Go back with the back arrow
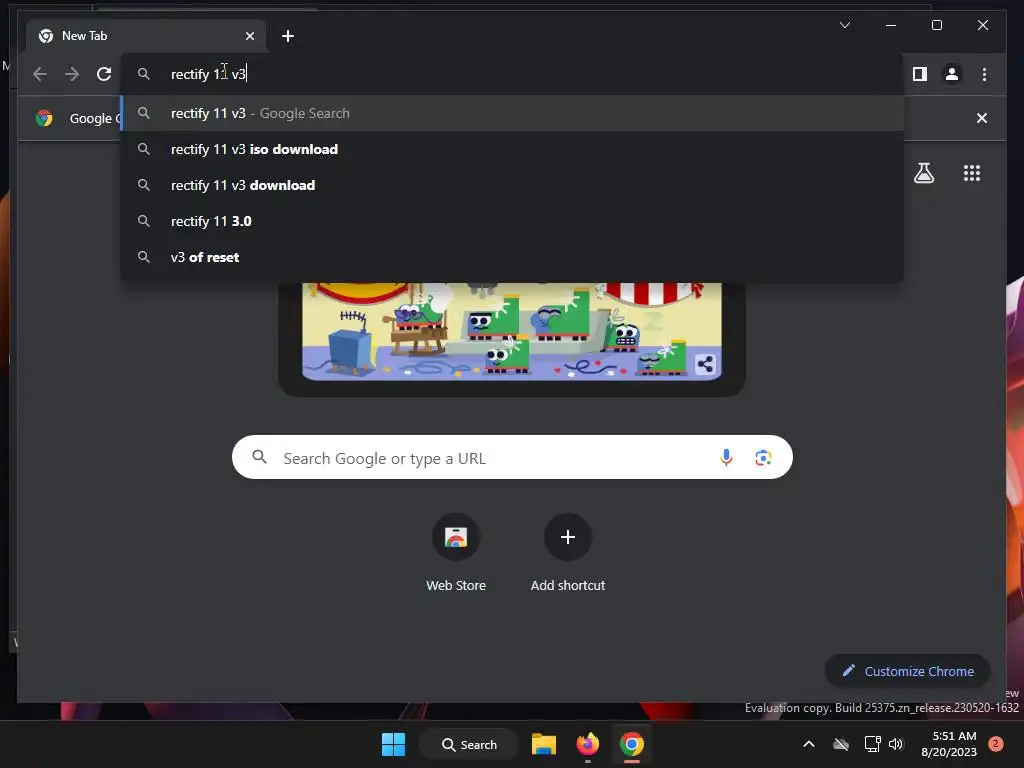 point(40,74)
